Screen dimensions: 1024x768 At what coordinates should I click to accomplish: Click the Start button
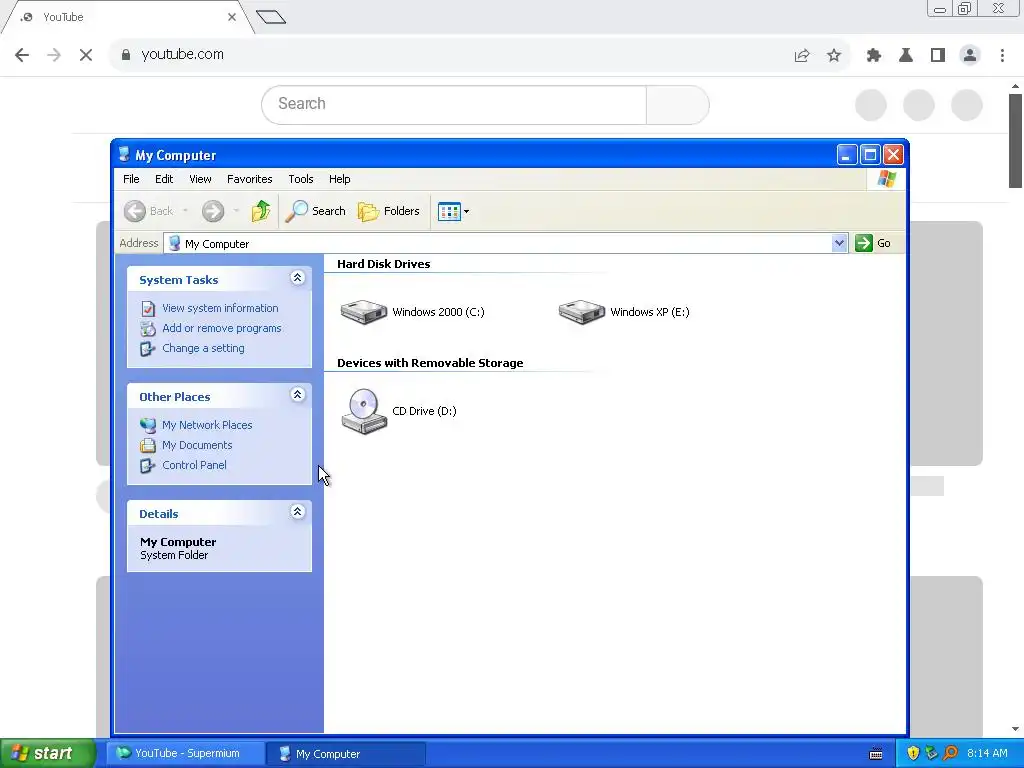pos(47,753)
